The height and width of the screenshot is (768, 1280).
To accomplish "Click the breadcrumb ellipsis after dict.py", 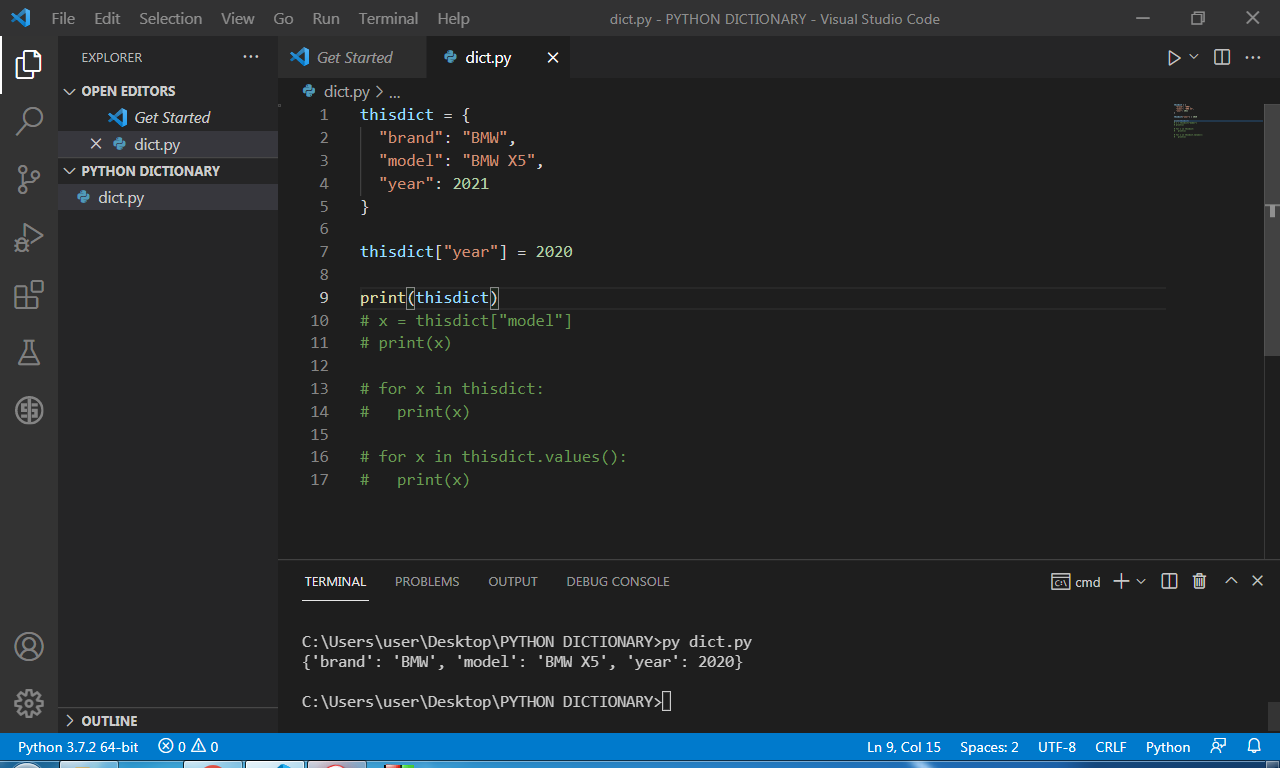I will [x=394, y=91].
